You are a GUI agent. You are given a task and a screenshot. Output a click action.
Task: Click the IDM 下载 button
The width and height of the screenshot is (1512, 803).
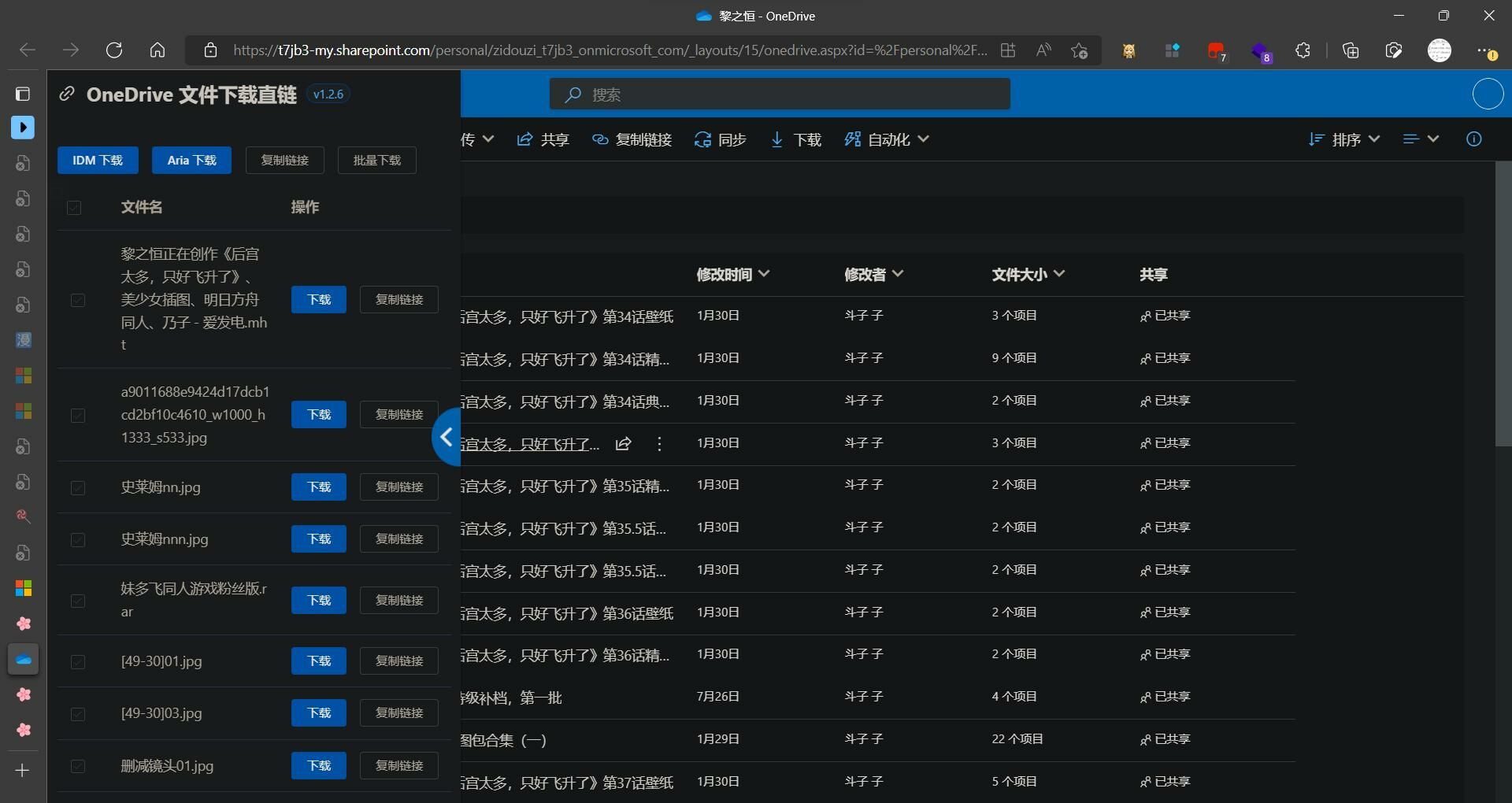98,160
